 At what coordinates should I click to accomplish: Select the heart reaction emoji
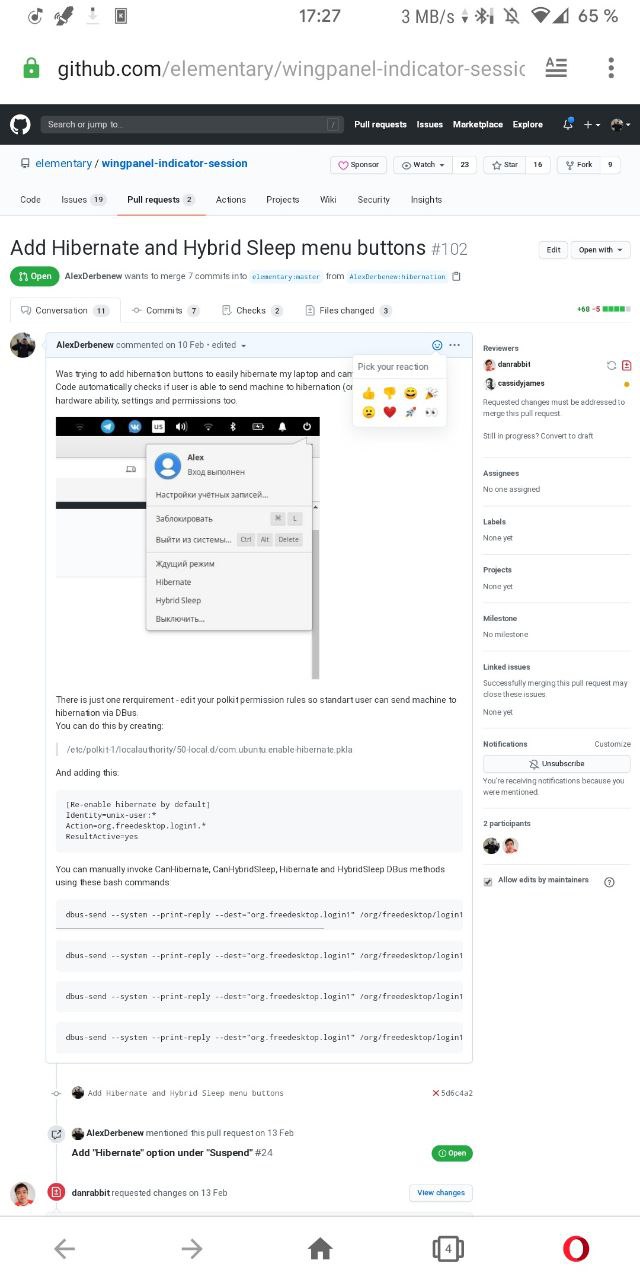[x=390, y=411]
